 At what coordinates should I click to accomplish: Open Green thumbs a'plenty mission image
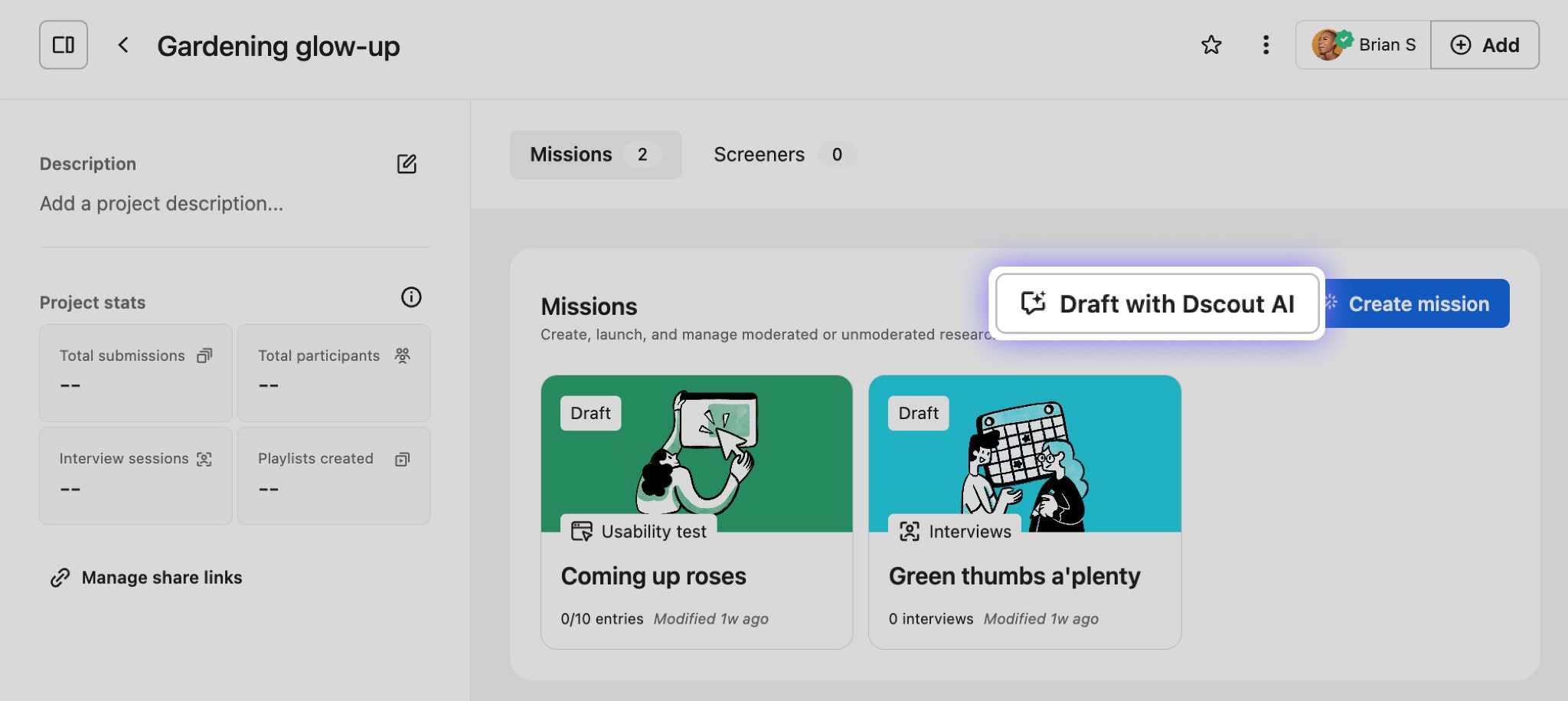coord(1024,454)
